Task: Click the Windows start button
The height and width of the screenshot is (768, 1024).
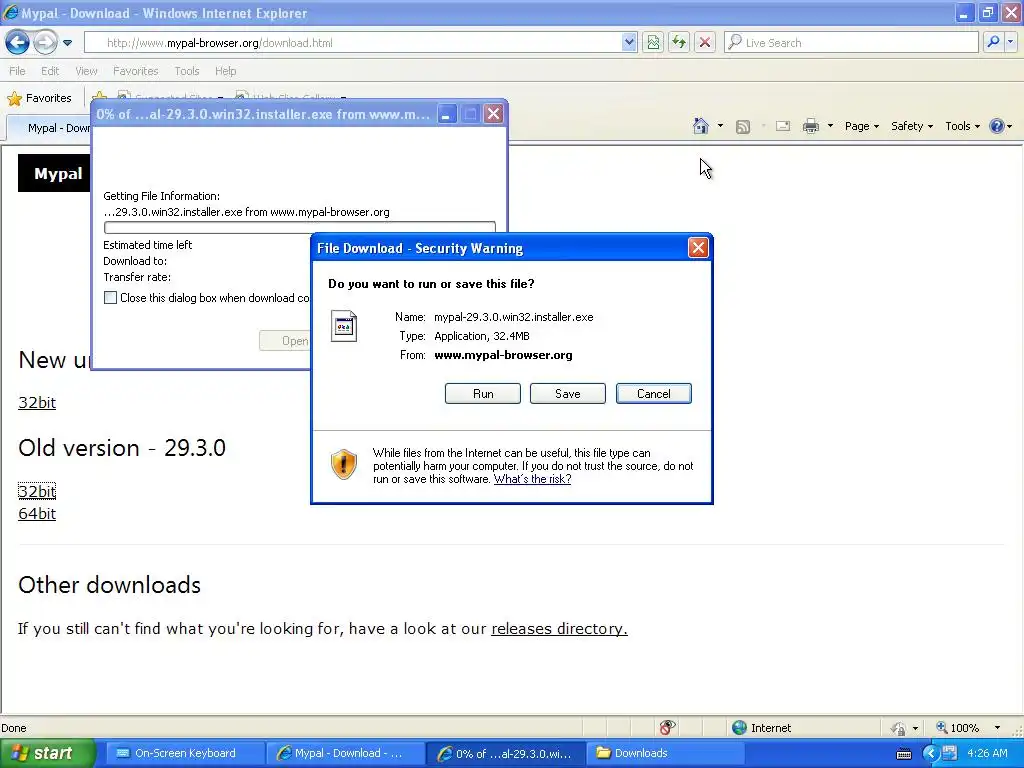Action: click(x=47, y=753)
